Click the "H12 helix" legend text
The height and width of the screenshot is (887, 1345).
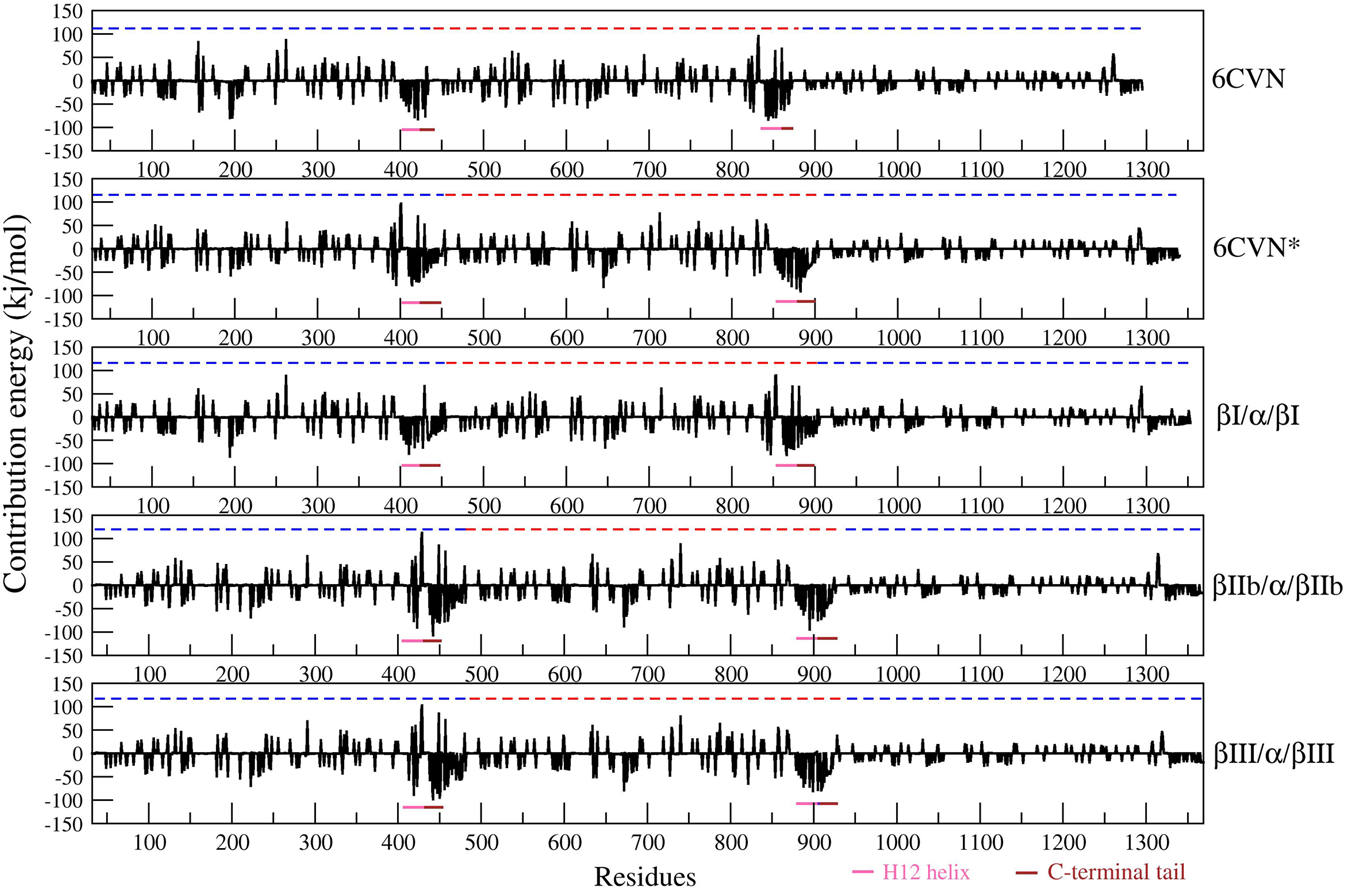coord(926,871)
